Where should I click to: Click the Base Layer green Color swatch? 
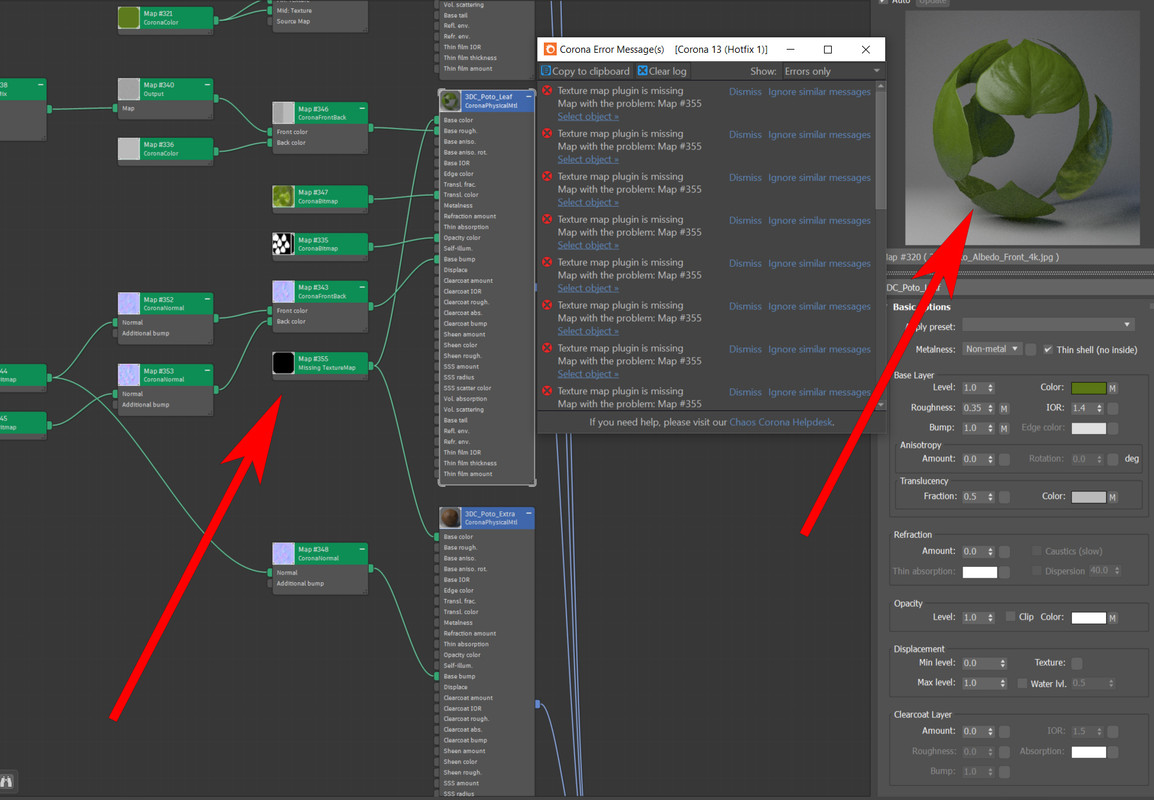(x=1088, y=388)
